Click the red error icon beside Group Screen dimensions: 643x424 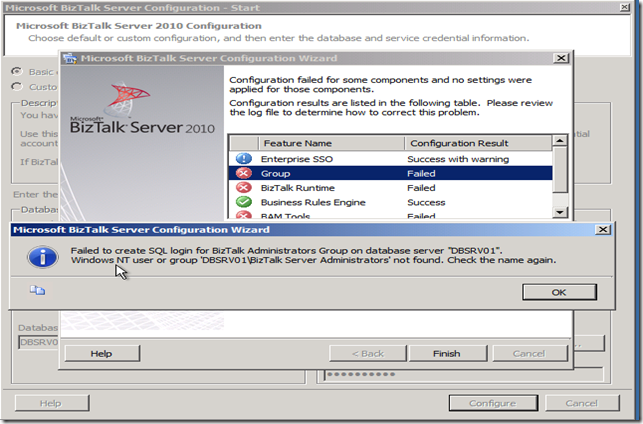(x=244, y=173)
